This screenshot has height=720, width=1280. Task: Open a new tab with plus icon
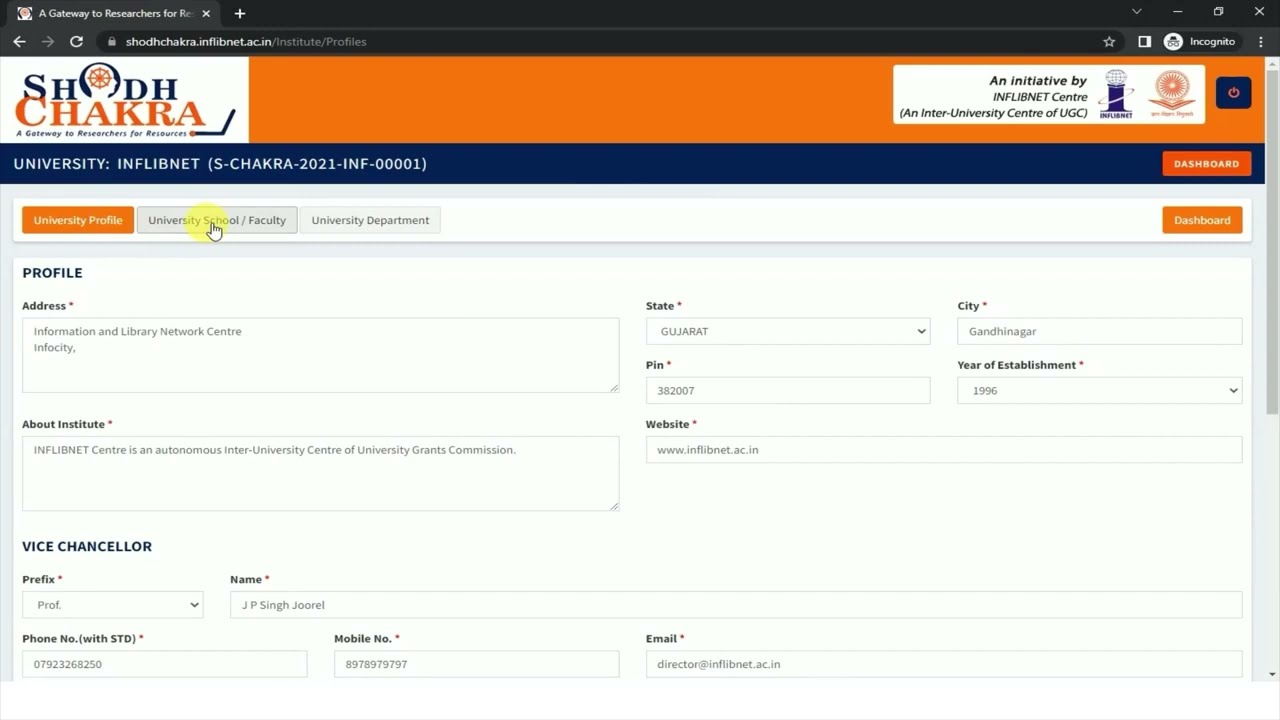click(240, 14)
